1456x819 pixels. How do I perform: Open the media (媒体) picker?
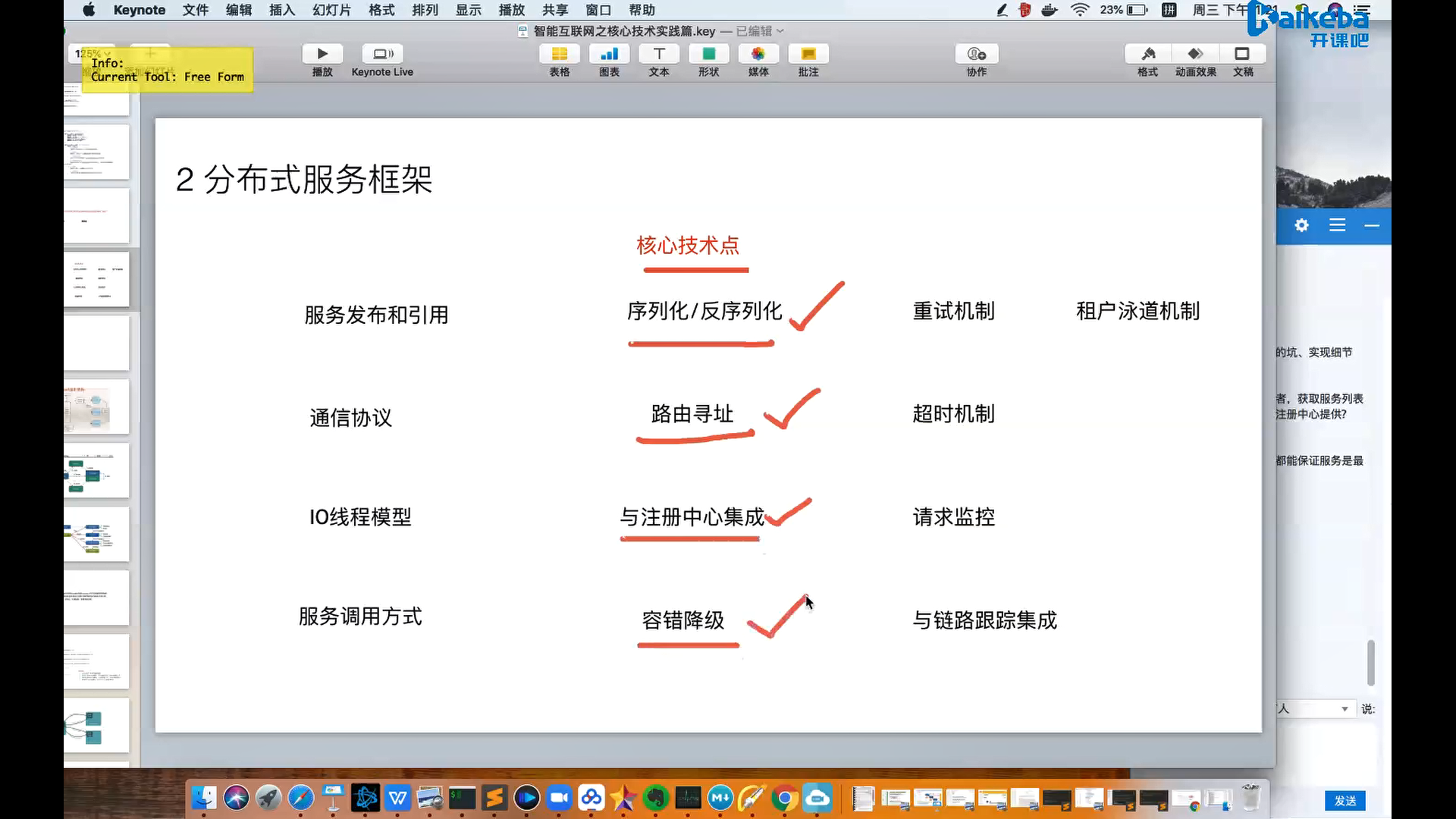point(758,55)
